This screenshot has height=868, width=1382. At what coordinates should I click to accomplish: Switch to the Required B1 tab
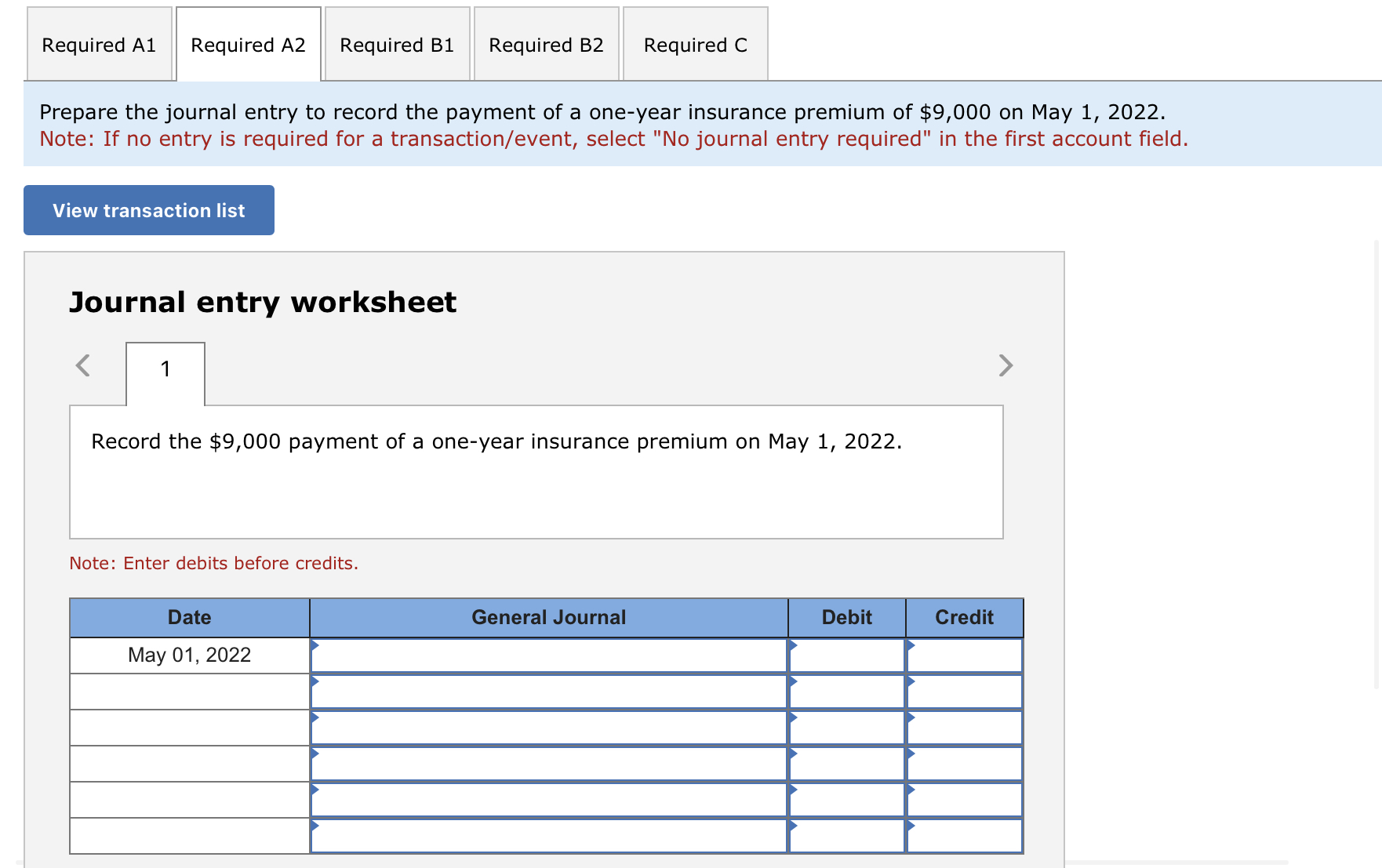point(397,45)
